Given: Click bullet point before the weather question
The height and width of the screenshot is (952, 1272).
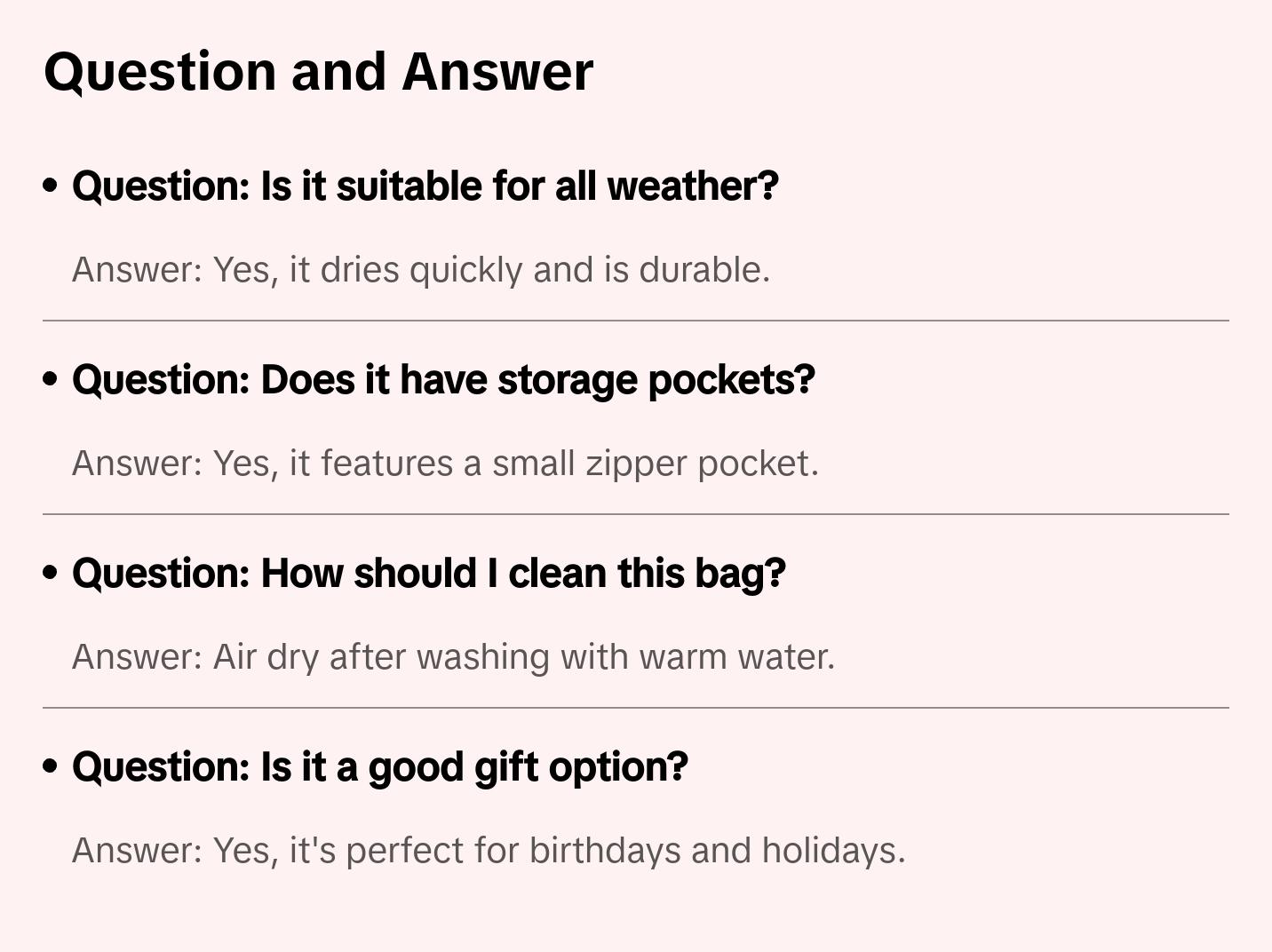Looking at the screenshot, I should coord(51,186).
